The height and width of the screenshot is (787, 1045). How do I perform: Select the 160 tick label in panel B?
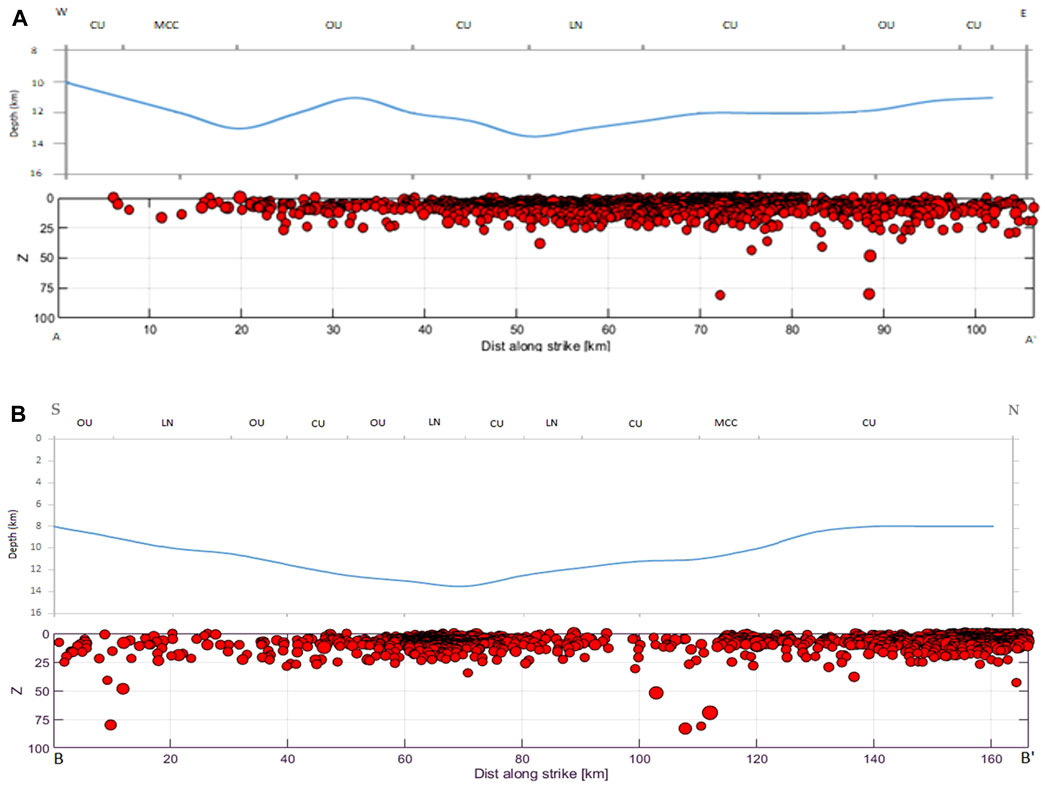991,758
